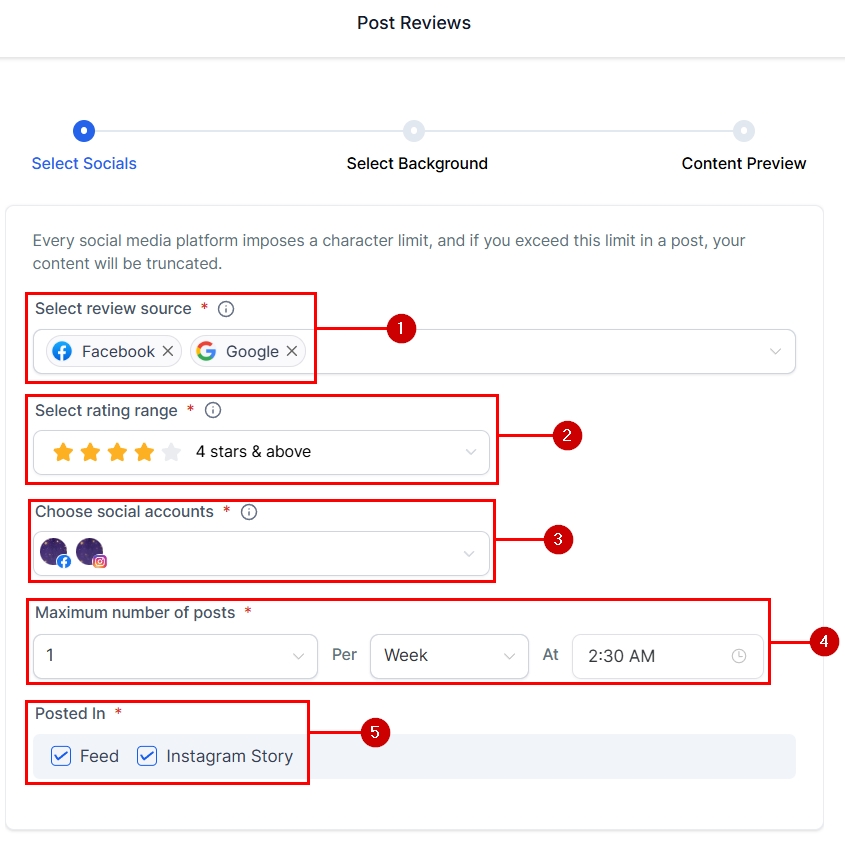Open the maximum number of posts dropdown
The height and width of the screenshot is (846, 845).
[x=297, y=656]
